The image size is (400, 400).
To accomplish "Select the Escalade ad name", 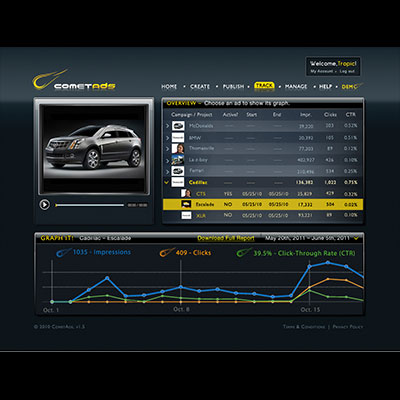I will click(x=205, y=204).
